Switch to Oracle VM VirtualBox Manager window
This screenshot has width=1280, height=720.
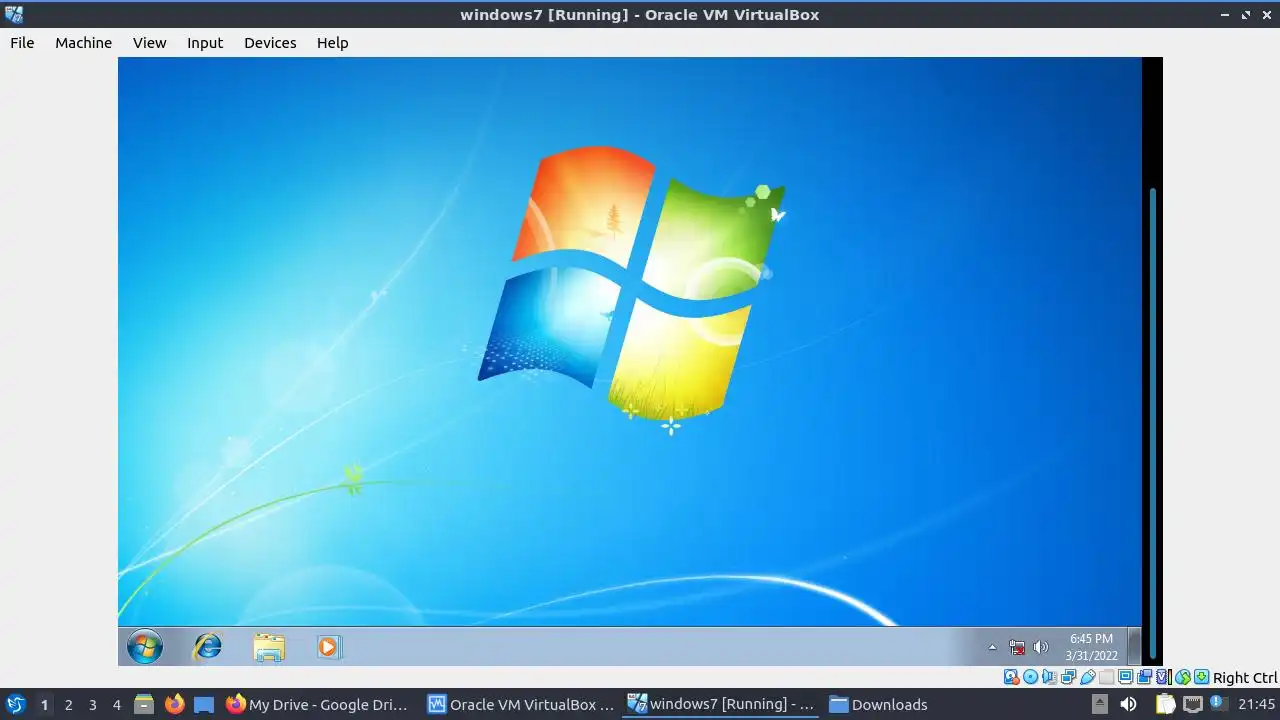pyautogui.click(x=520, y=704)
